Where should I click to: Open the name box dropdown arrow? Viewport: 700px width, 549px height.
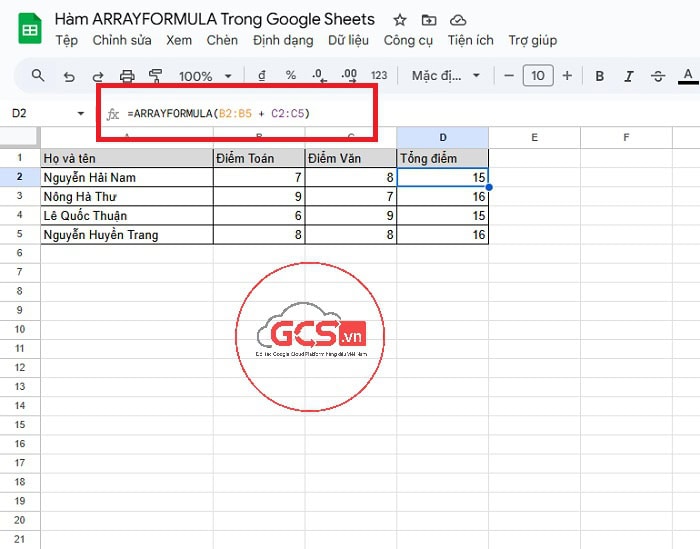tap(81, 114)
